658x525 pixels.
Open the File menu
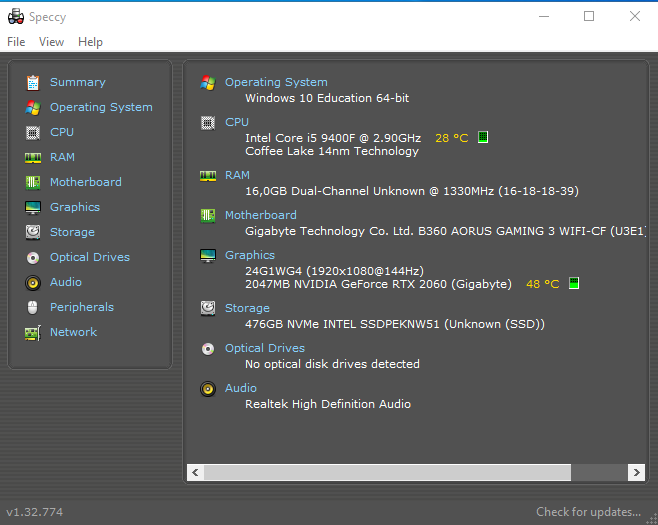point(16,42)
